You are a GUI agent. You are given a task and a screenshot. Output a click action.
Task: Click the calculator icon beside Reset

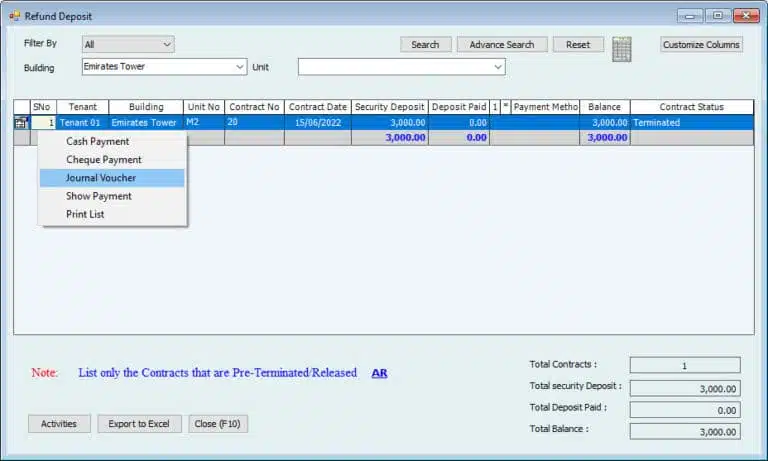tap(622, 48)
